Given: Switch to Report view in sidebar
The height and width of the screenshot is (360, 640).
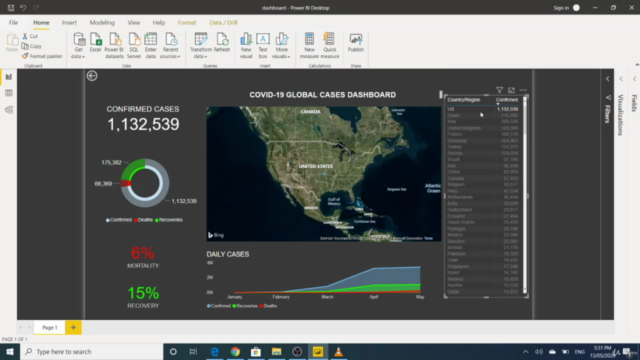Looking at the screenshot, I should tap(9, 77).
